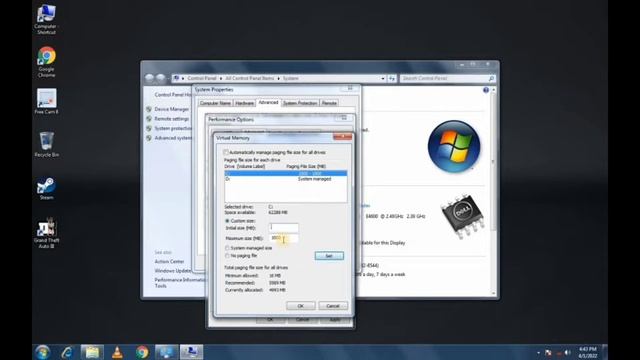This screenshot has height=360, width=640.
Task: Refresh the Control Panel address bar
Action: point(392,78)
